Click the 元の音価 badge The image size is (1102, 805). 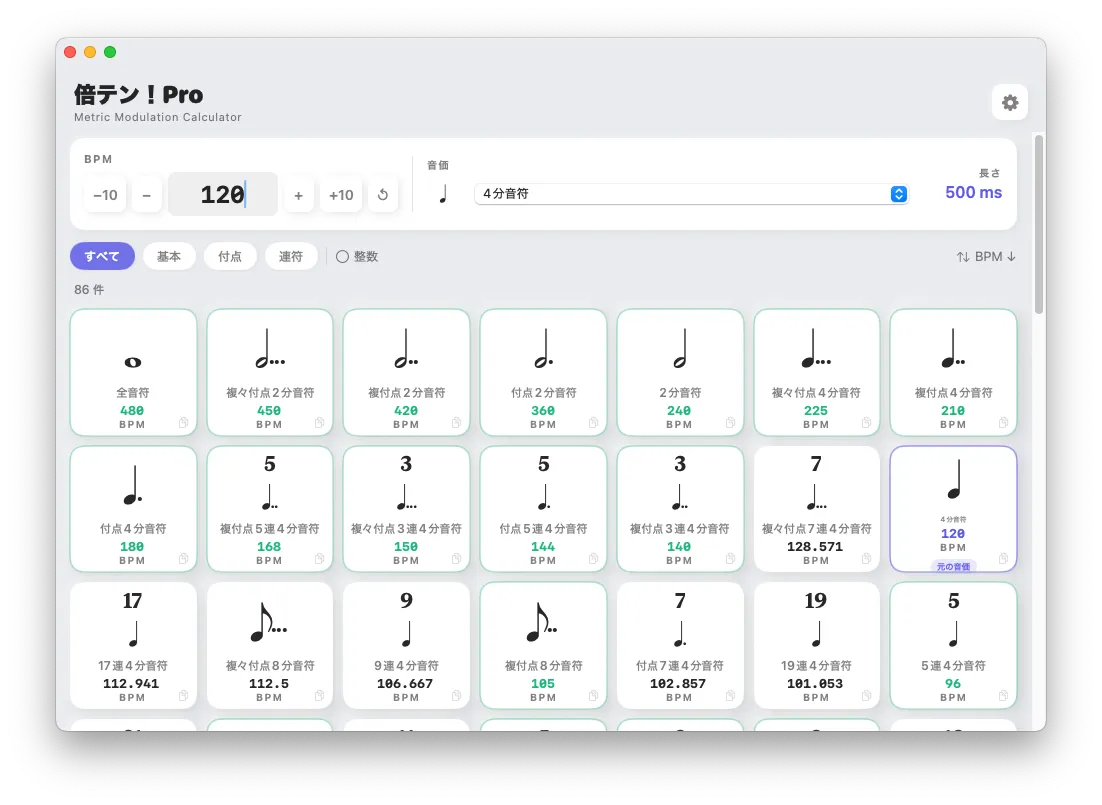953,566
